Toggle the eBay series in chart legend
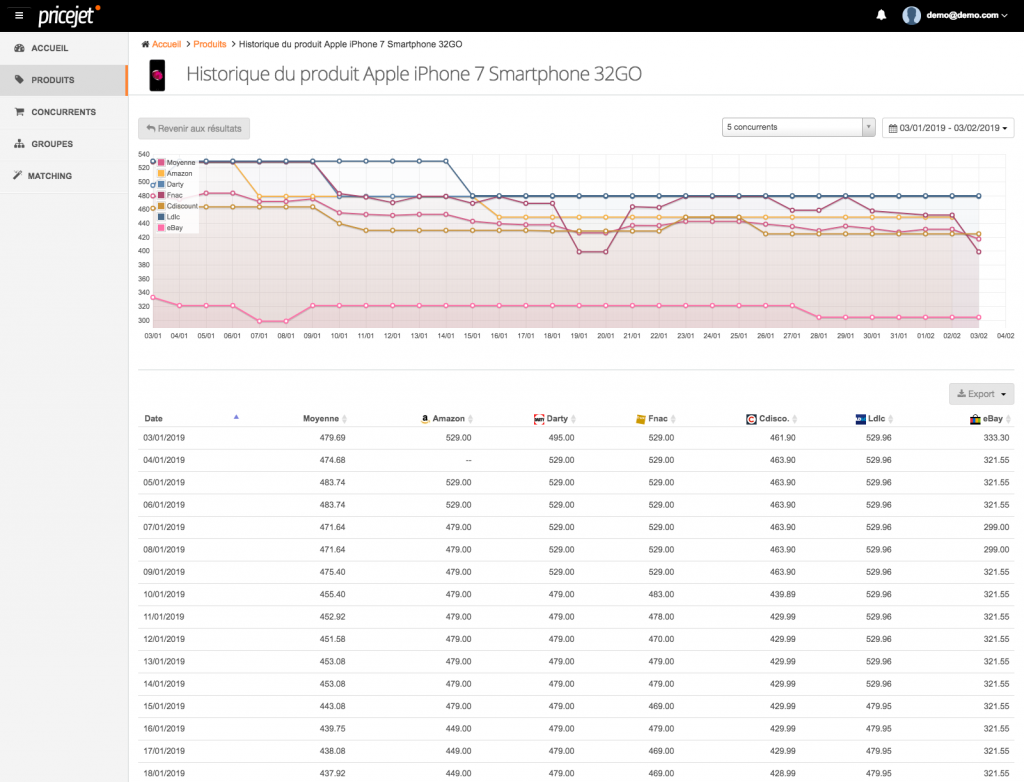1024x782 pixels. tap(174, 228)
